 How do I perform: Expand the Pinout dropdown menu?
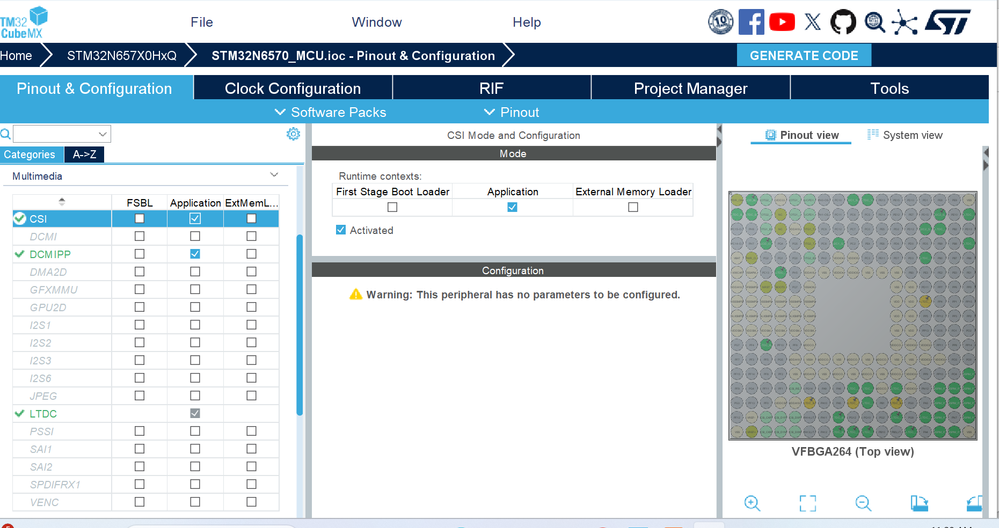coord(512,112)
